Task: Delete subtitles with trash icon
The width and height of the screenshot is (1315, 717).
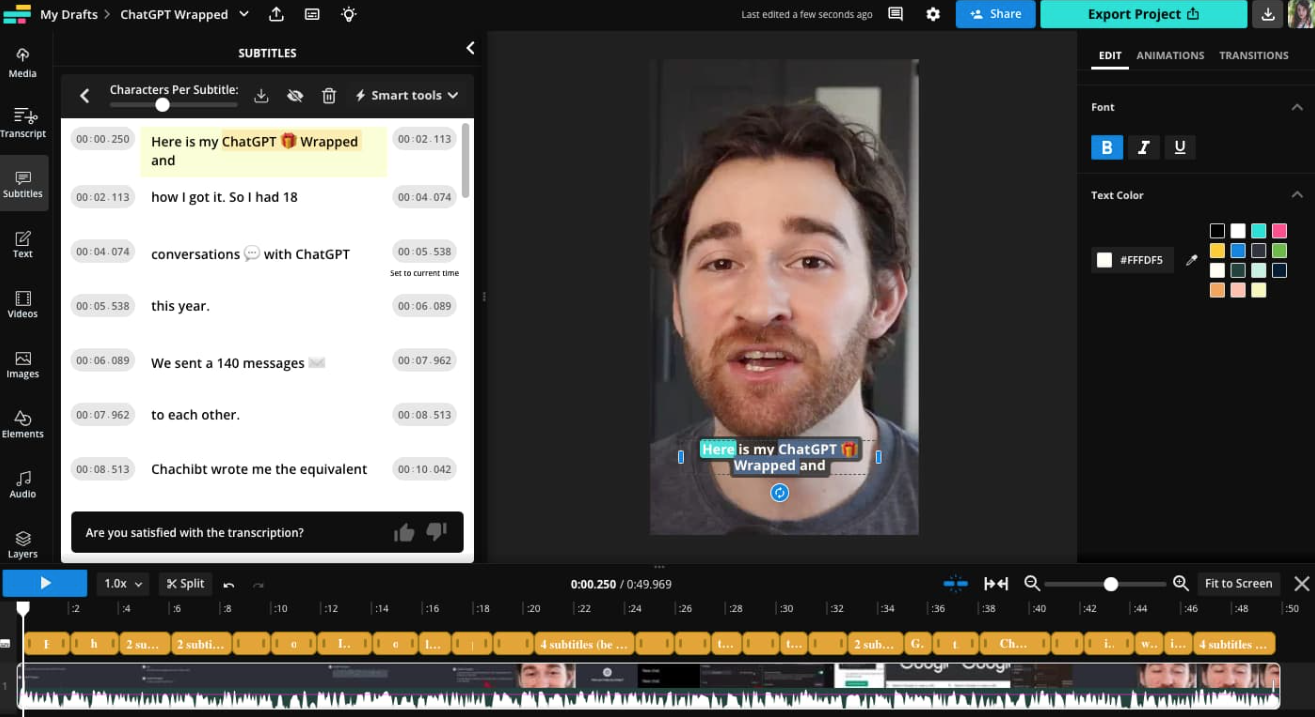Action: point(329,95)
